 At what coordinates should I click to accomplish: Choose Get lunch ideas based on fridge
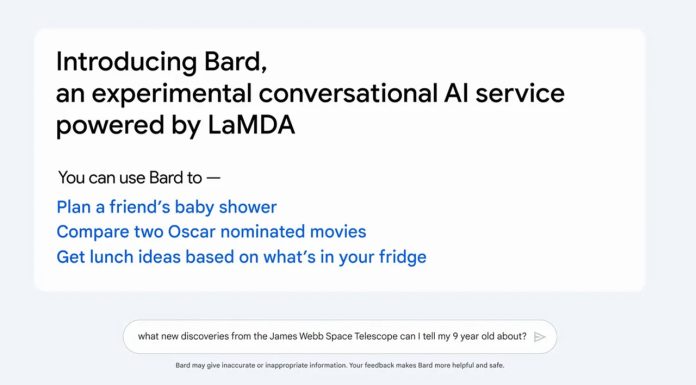pos(241,257)
